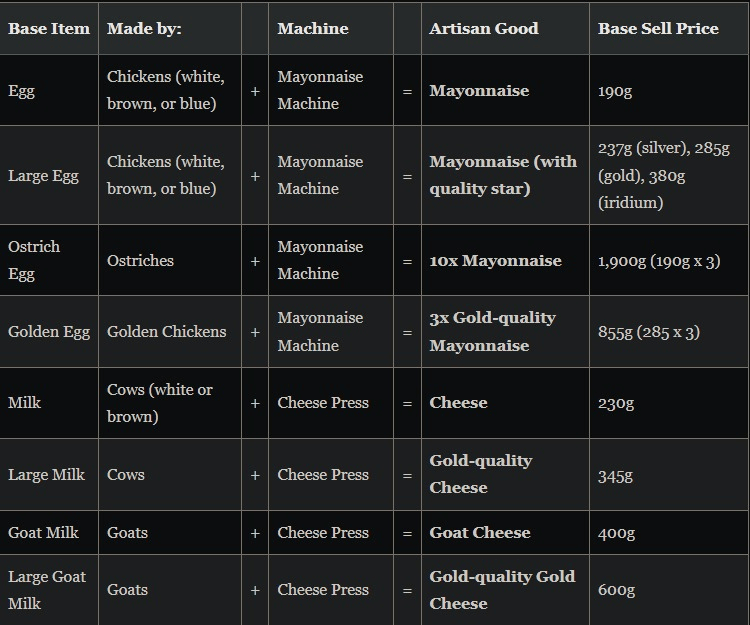Click the 10x Mayonnaise artisan good
The height and width of the screenshot is (625, 750).
click(496, 261)
